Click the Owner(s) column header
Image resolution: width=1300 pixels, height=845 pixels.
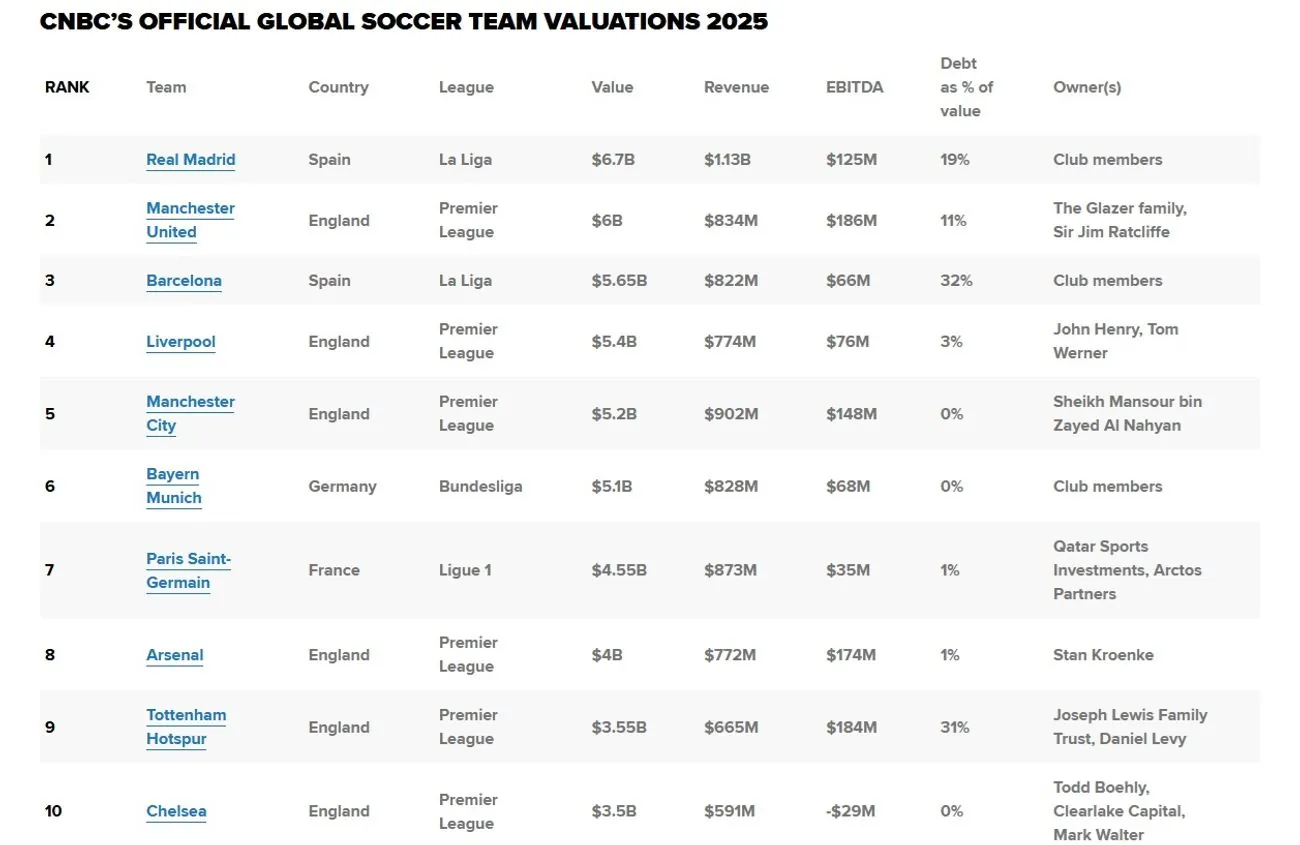(x=1087, y=87)
